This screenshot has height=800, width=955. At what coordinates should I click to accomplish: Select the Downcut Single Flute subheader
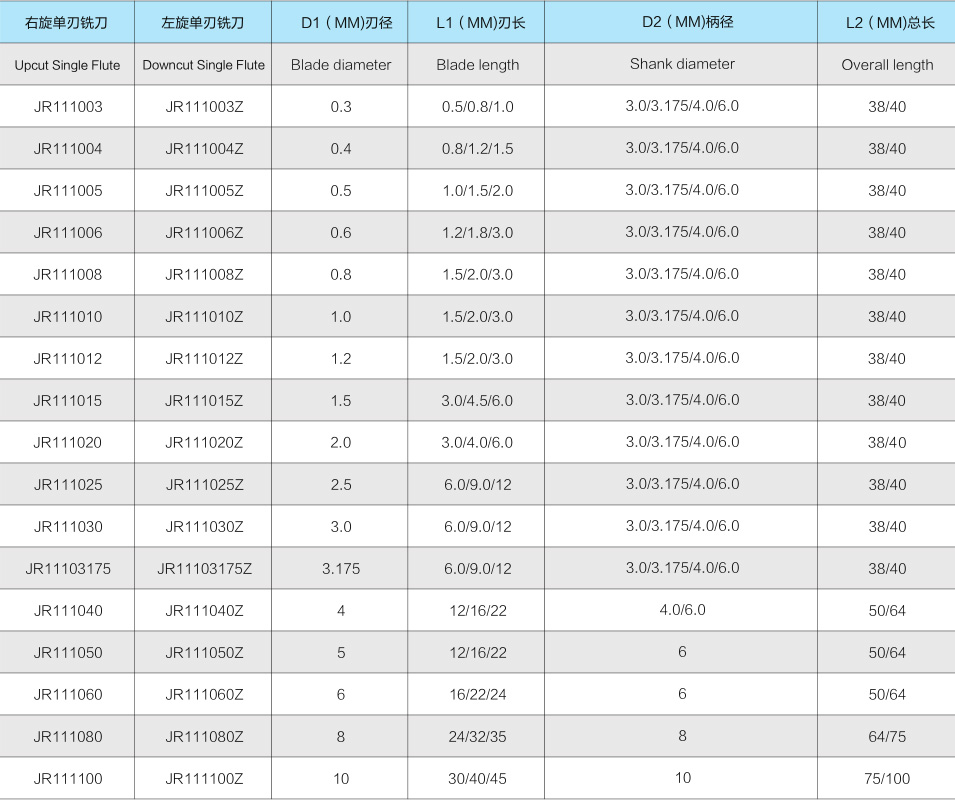click(x=203, y=65)
